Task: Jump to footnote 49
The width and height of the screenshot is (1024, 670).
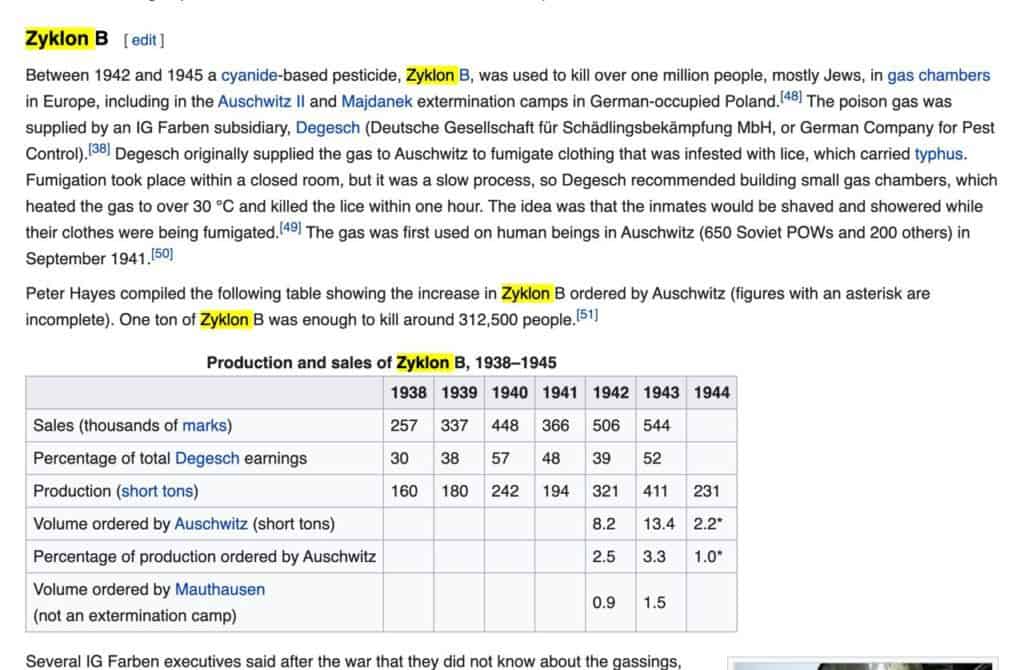Action: (290, 229)
